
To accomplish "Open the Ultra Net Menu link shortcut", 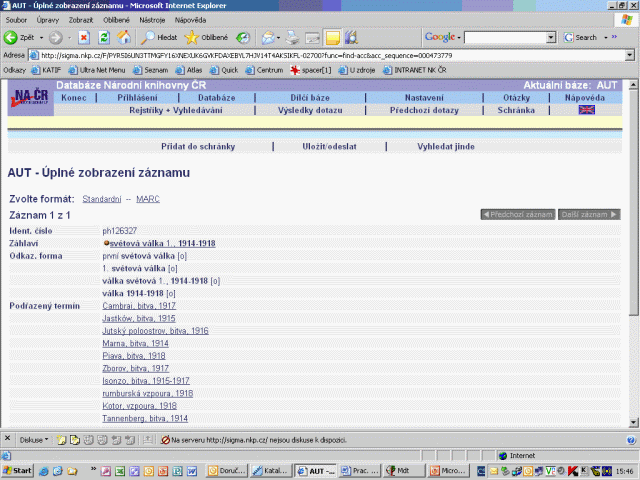I will click(x=97, y=70).
